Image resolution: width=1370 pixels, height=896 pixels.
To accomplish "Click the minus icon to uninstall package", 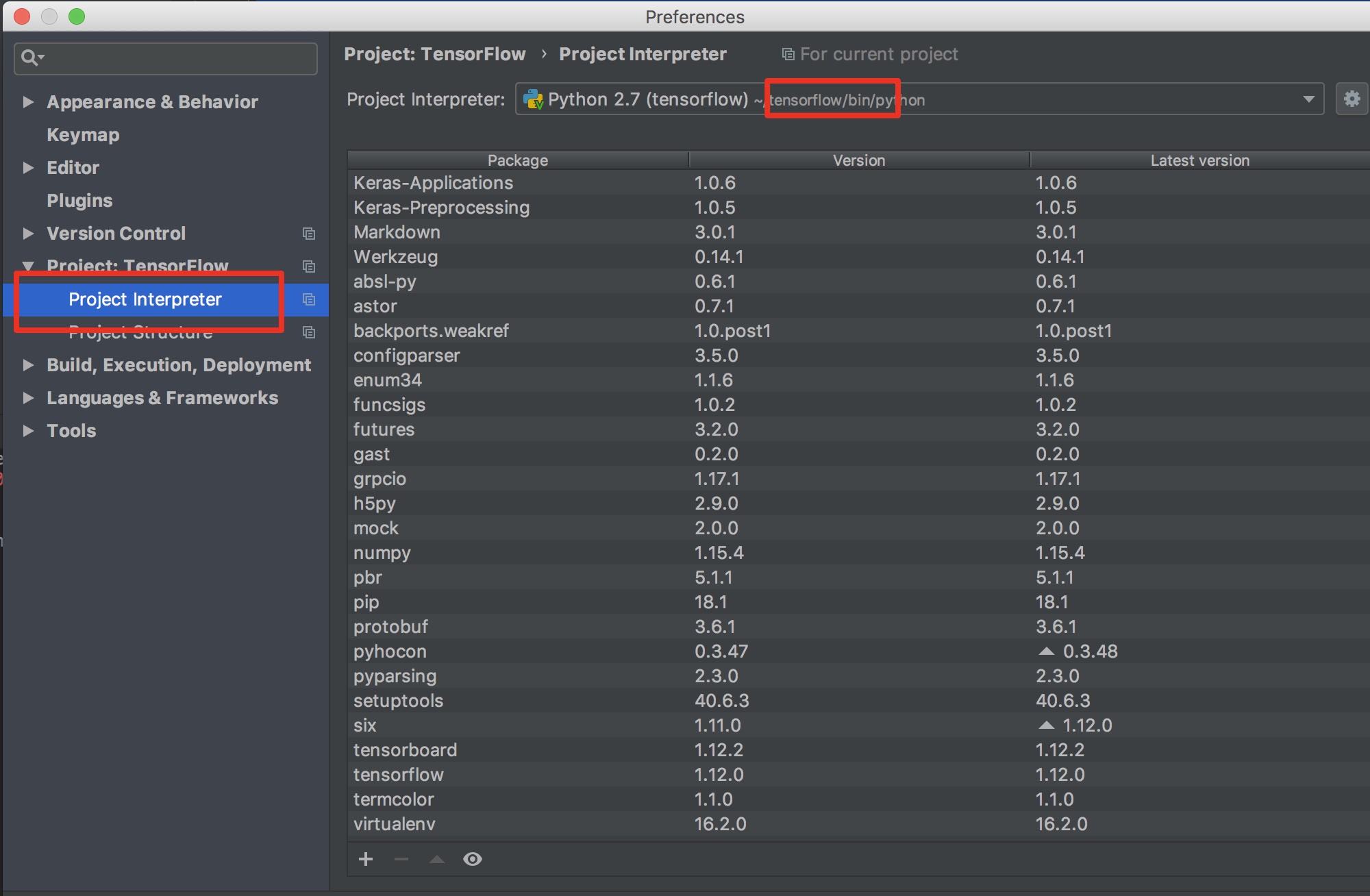I will point(401,859).
